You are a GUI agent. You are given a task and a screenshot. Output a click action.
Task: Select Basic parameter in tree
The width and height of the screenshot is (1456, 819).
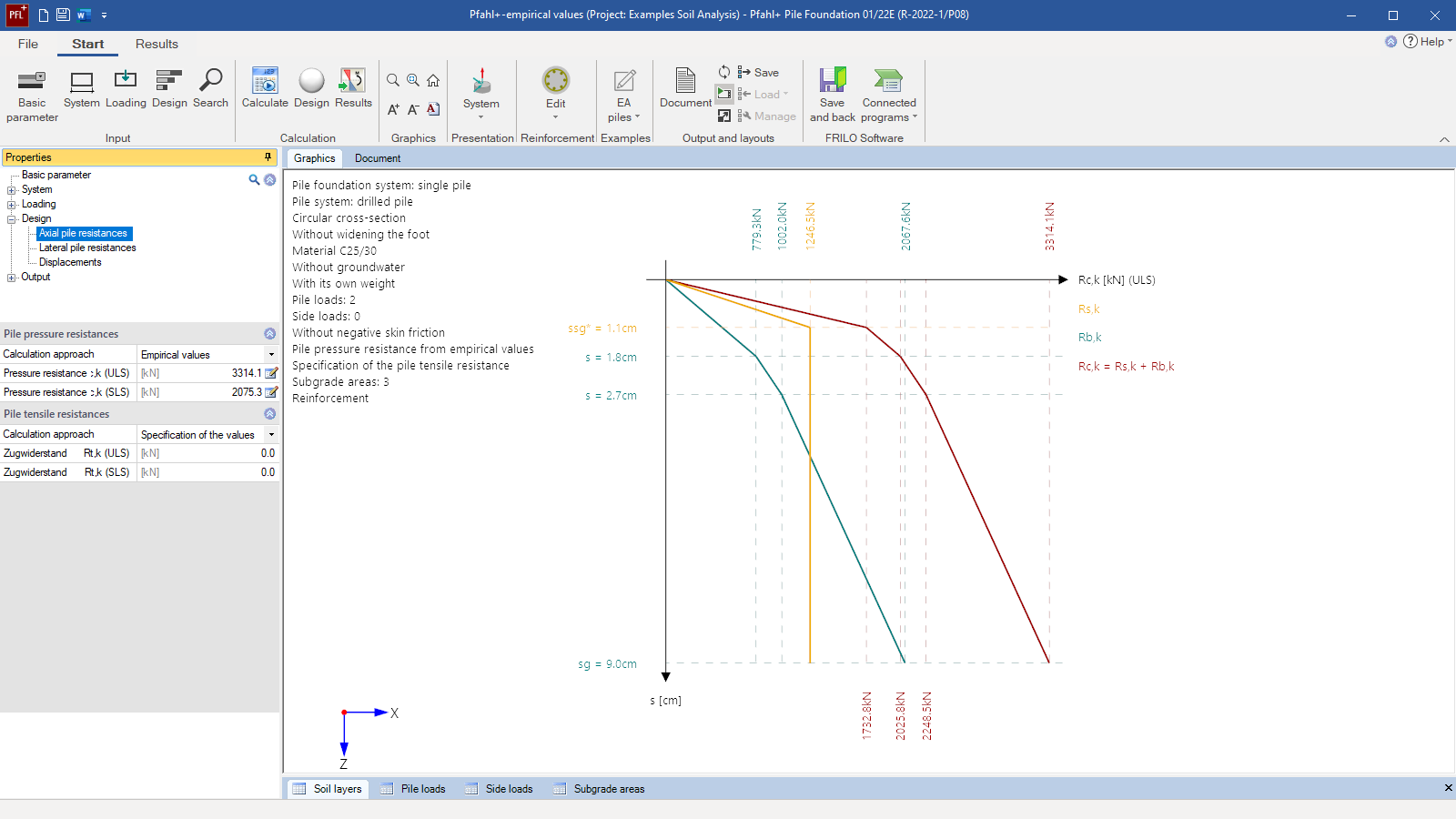(x=56, y=175)
